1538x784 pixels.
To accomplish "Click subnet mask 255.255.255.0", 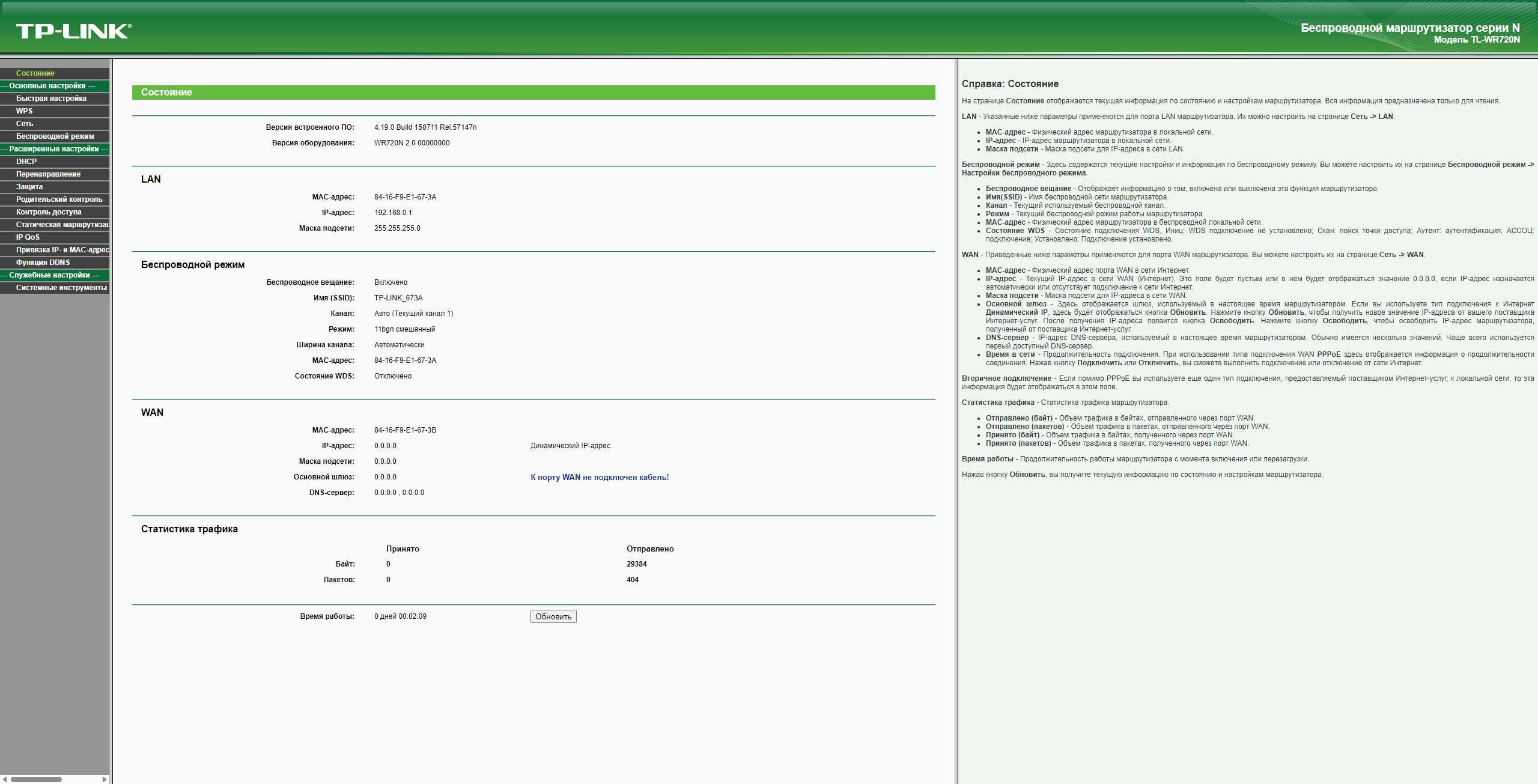I will [397, 228].
